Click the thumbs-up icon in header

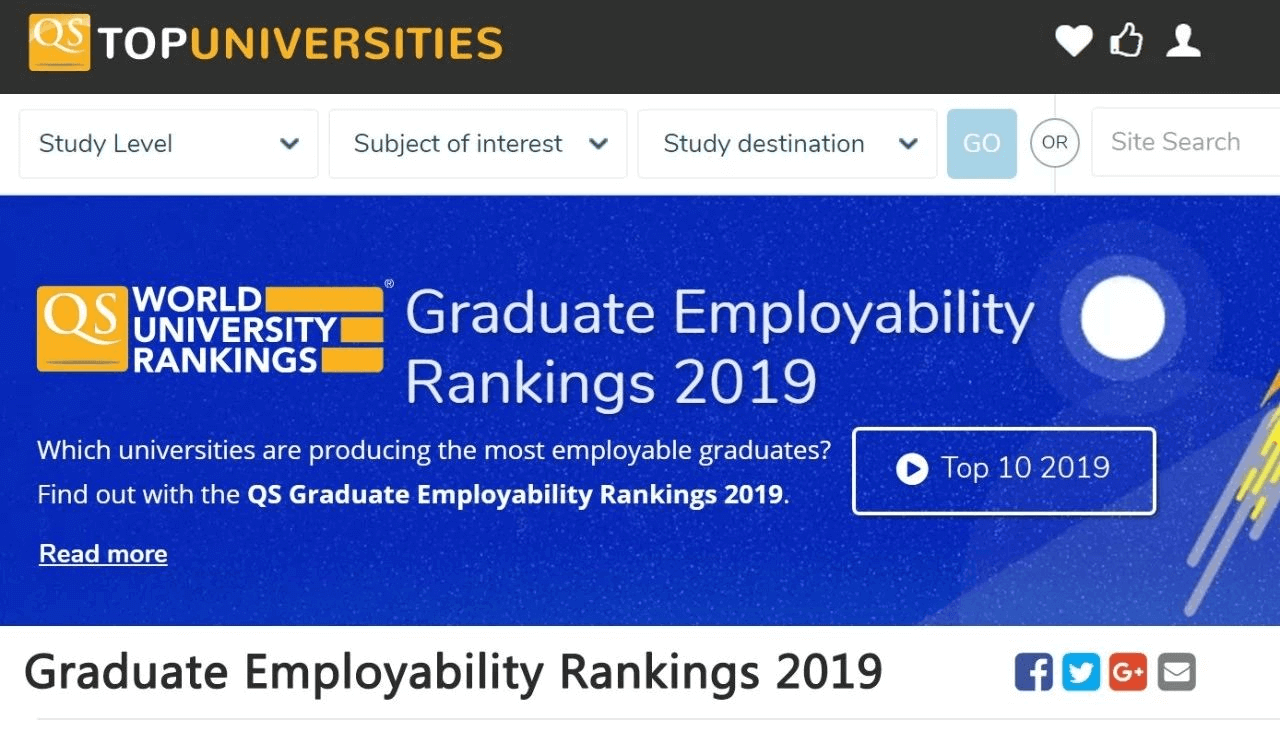click(1127, 41)
